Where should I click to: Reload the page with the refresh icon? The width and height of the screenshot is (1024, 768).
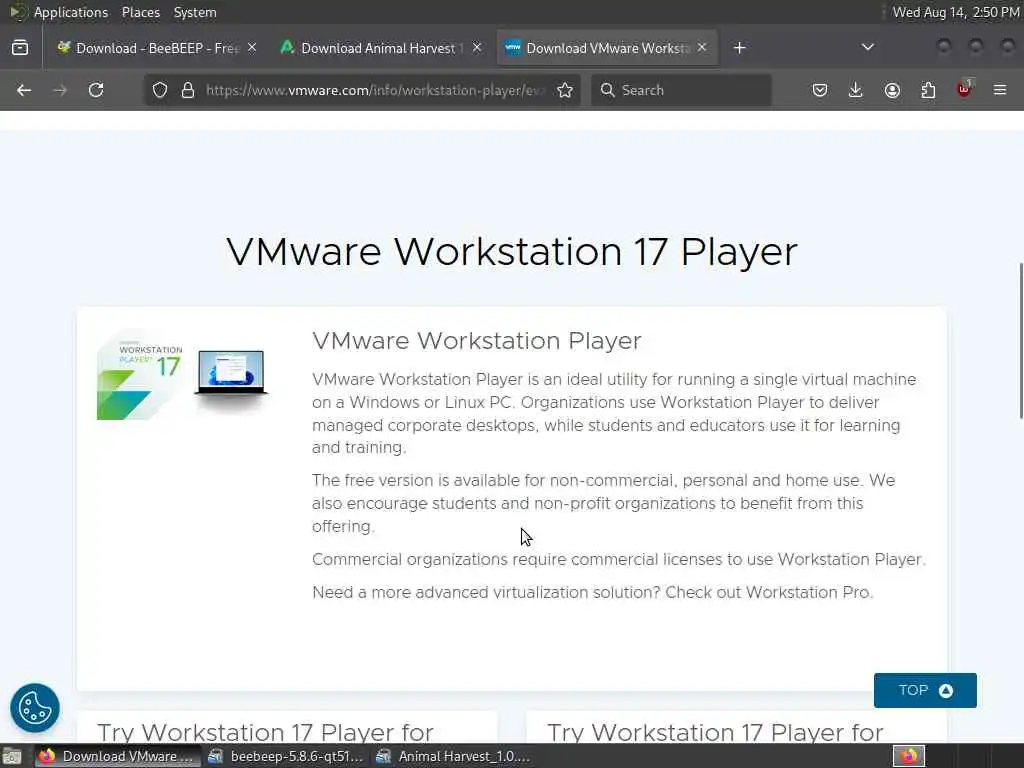96,90
